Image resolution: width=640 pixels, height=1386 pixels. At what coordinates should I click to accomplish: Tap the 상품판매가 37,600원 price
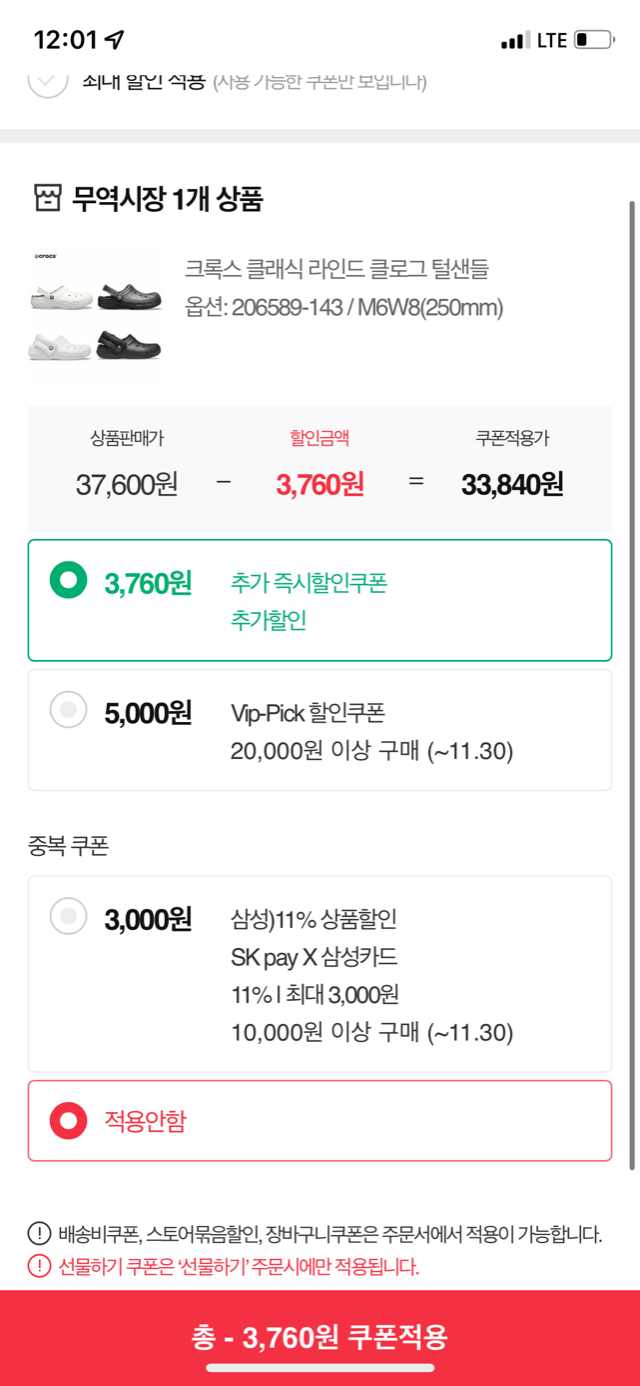click(127, 484)
